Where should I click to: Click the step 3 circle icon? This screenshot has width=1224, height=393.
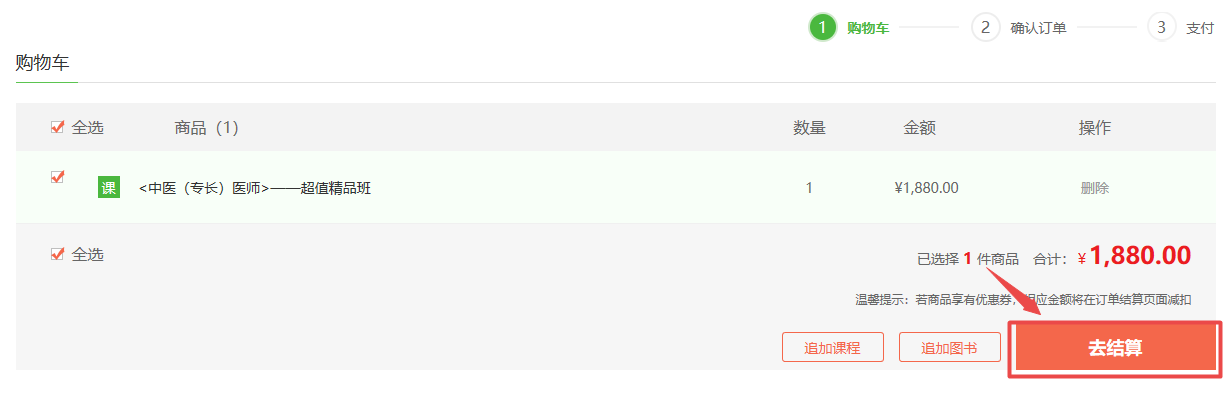point(1161,27)
